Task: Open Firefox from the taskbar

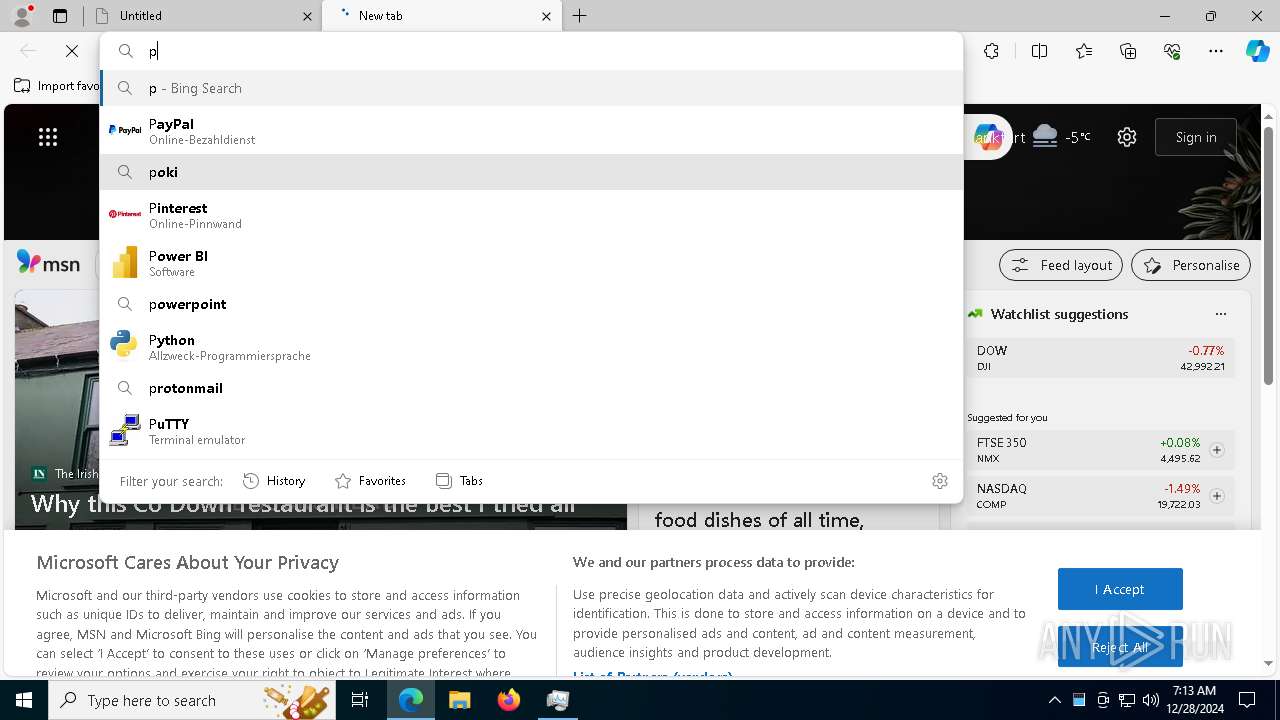Action: (508, 700)
